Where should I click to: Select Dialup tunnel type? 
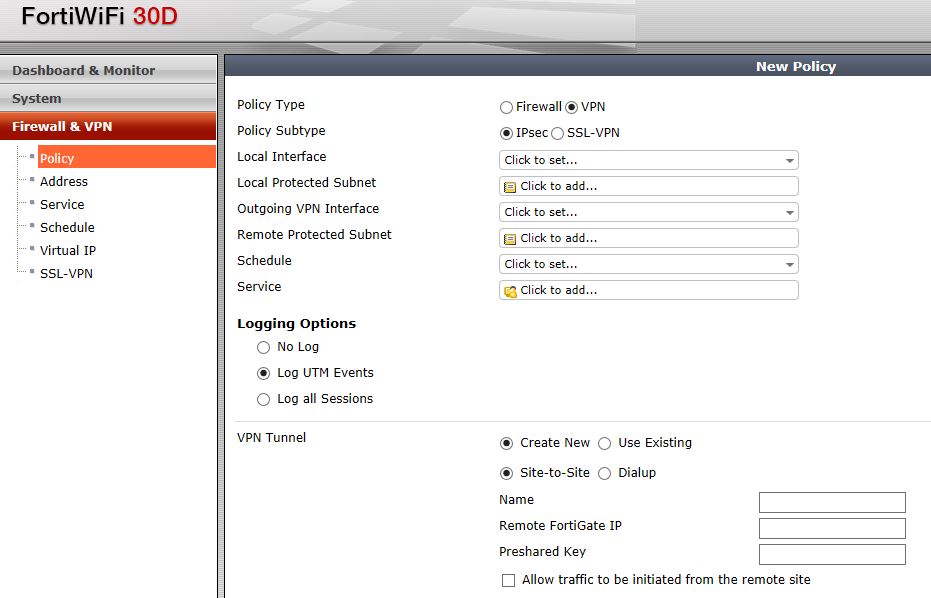click(604, 473)
